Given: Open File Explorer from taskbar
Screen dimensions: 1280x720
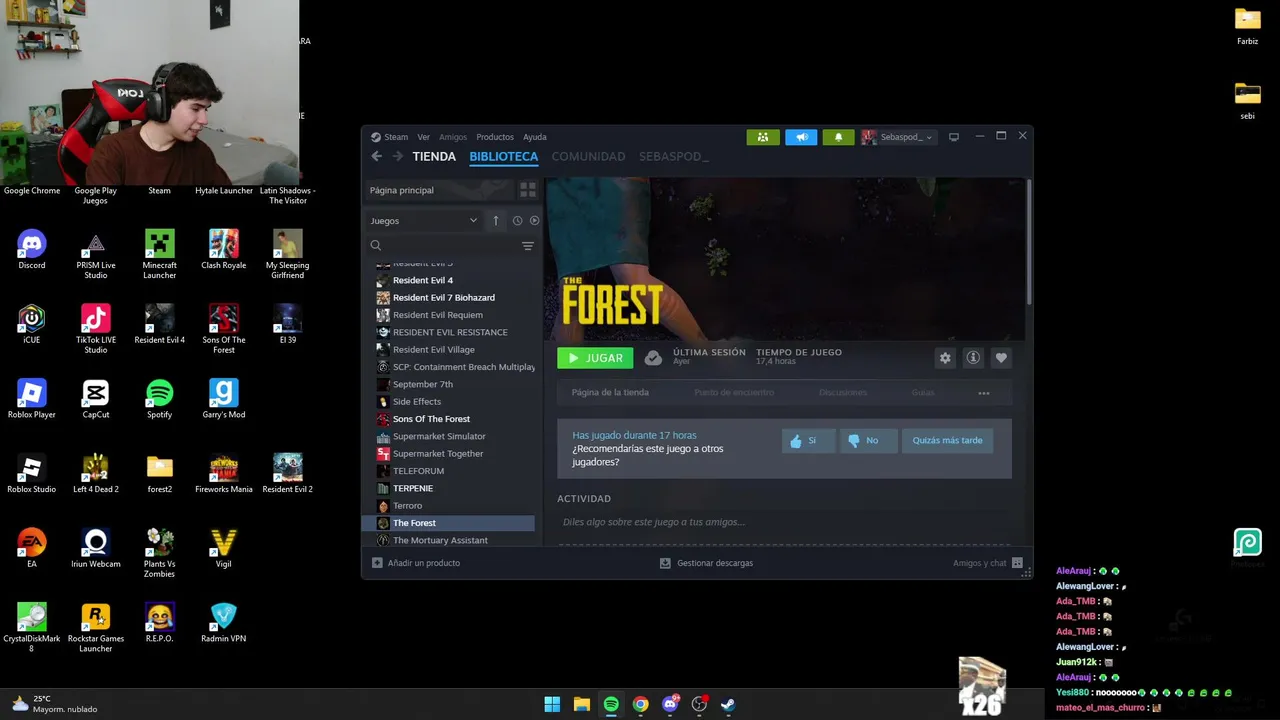Looking at the screenshot, I should (581, 704).
